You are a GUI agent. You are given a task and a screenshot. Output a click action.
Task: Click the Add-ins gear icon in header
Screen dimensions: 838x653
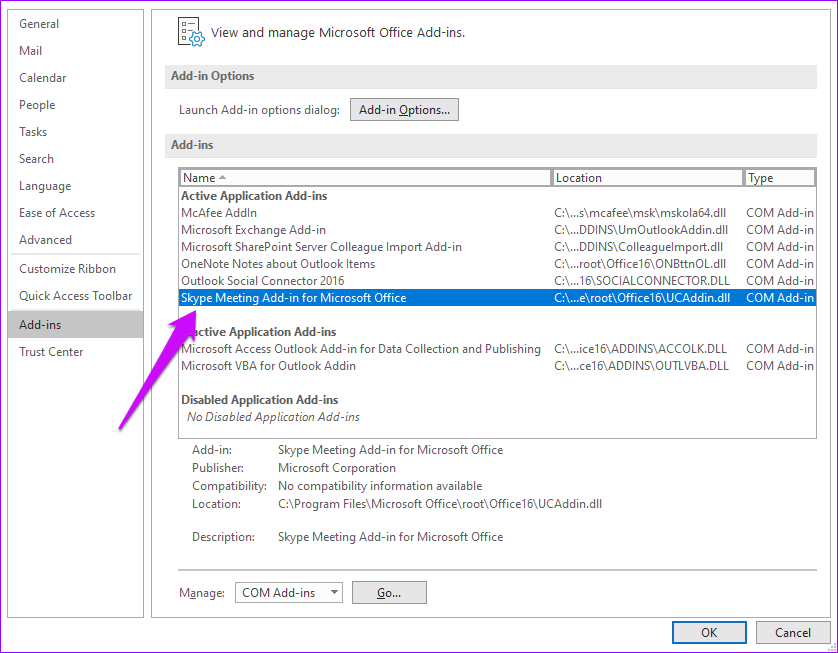pos(191,32)
